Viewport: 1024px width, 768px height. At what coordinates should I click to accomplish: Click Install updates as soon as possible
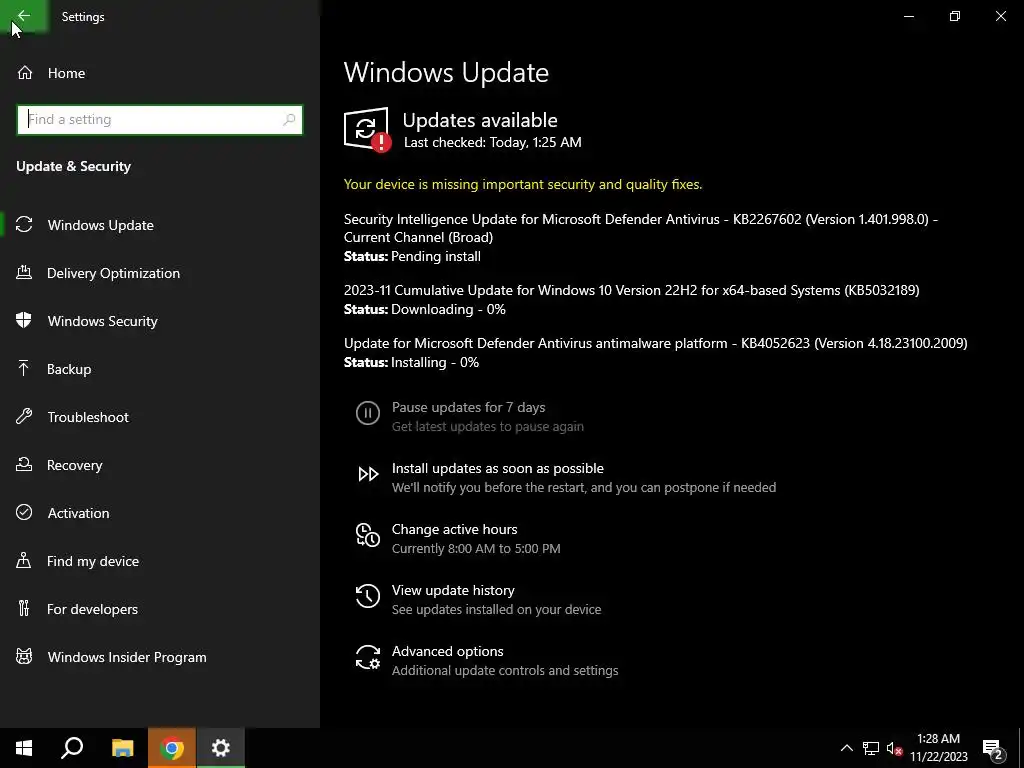point(498,468)
